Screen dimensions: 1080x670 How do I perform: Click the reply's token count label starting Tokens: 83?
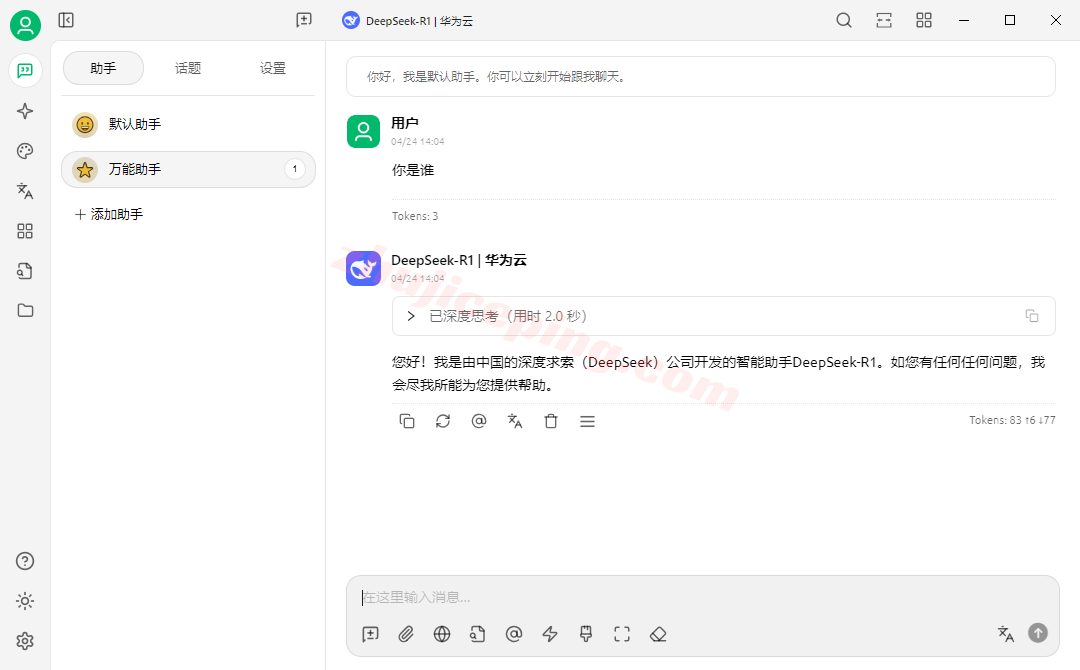click(x=1012, y=420)
